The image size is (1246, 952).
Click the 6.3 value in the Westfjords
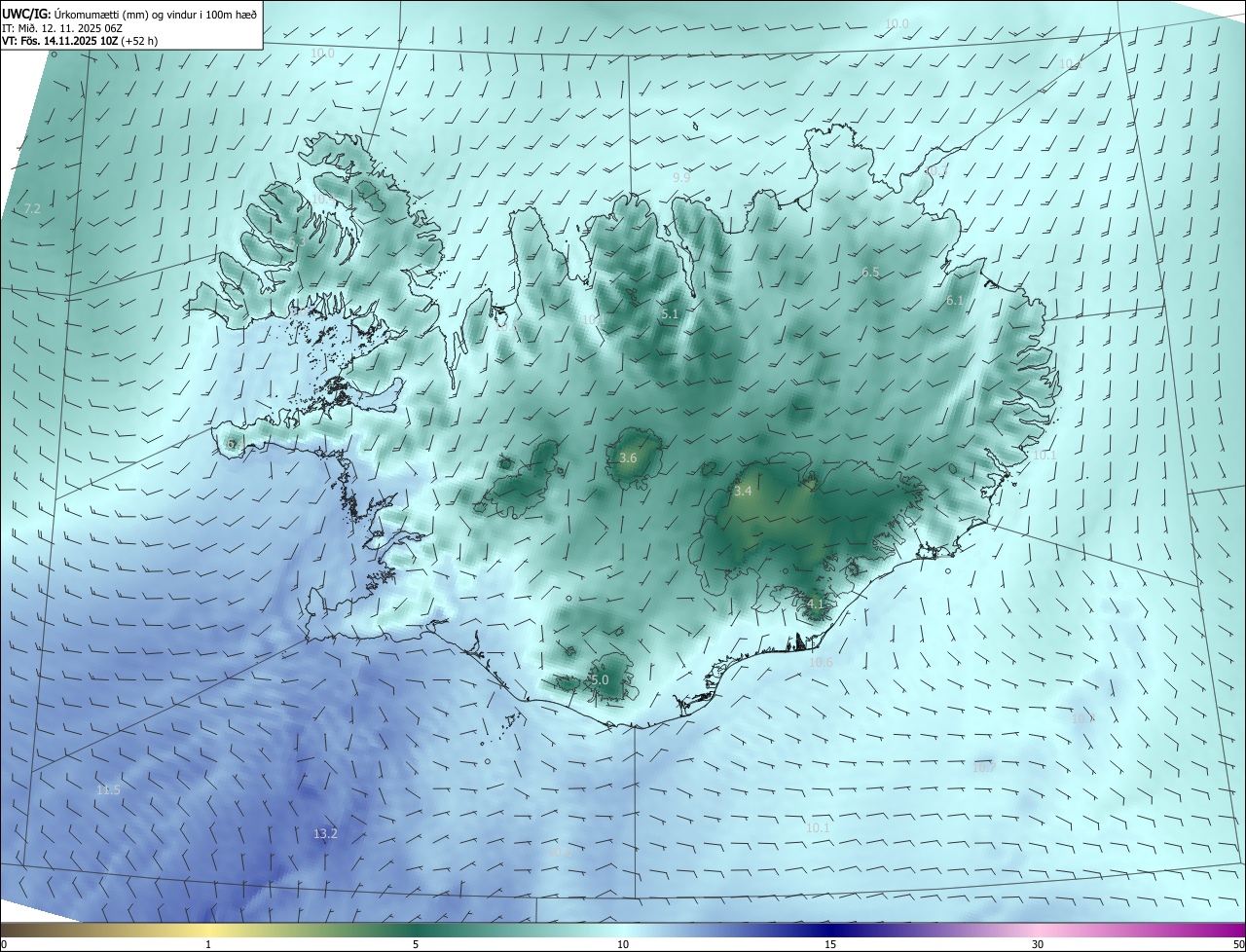pyautogui.click(x=296, y=241)
